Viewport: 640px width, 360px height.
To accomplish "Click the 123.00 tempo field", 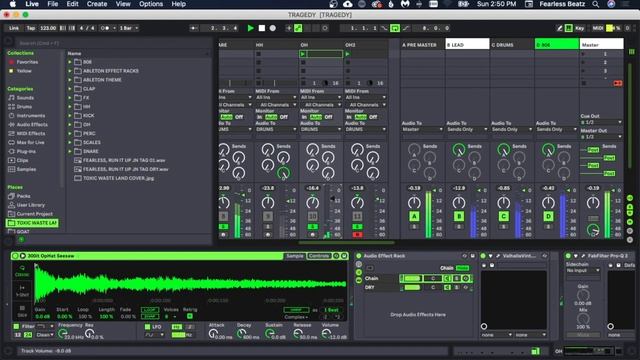I will click(x=48, y=28).
